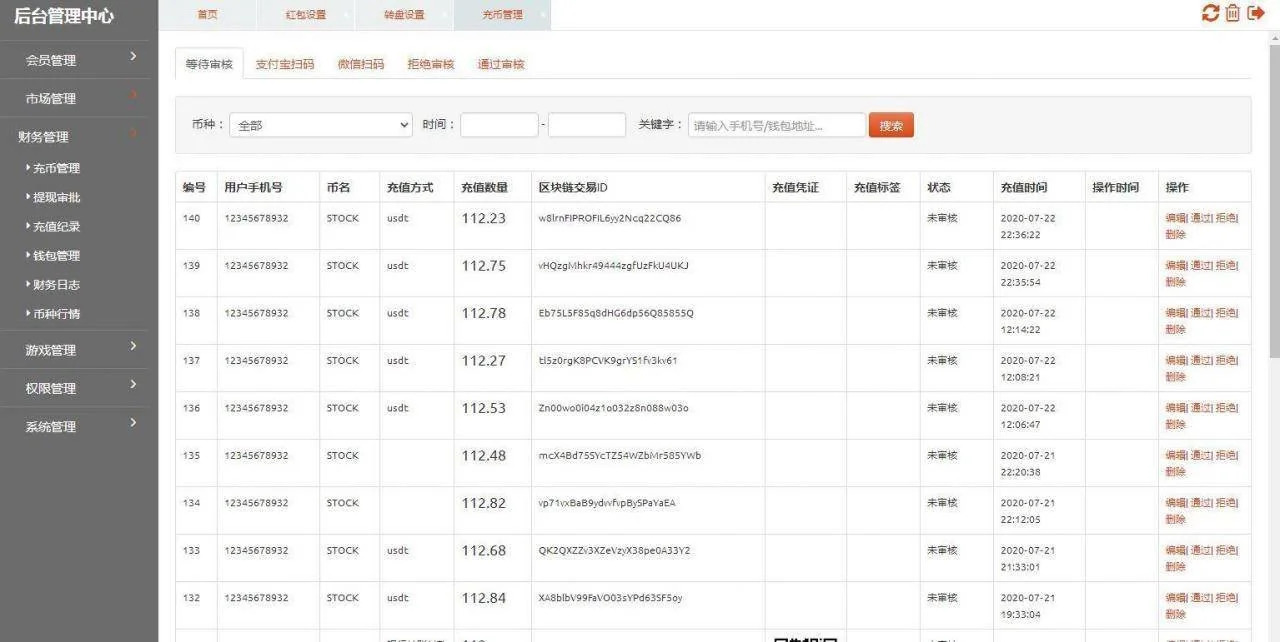Viewport: 1280px width, 642px height.
Task: Click the orange 搜索 search button
Action: (x=891, y=125)
